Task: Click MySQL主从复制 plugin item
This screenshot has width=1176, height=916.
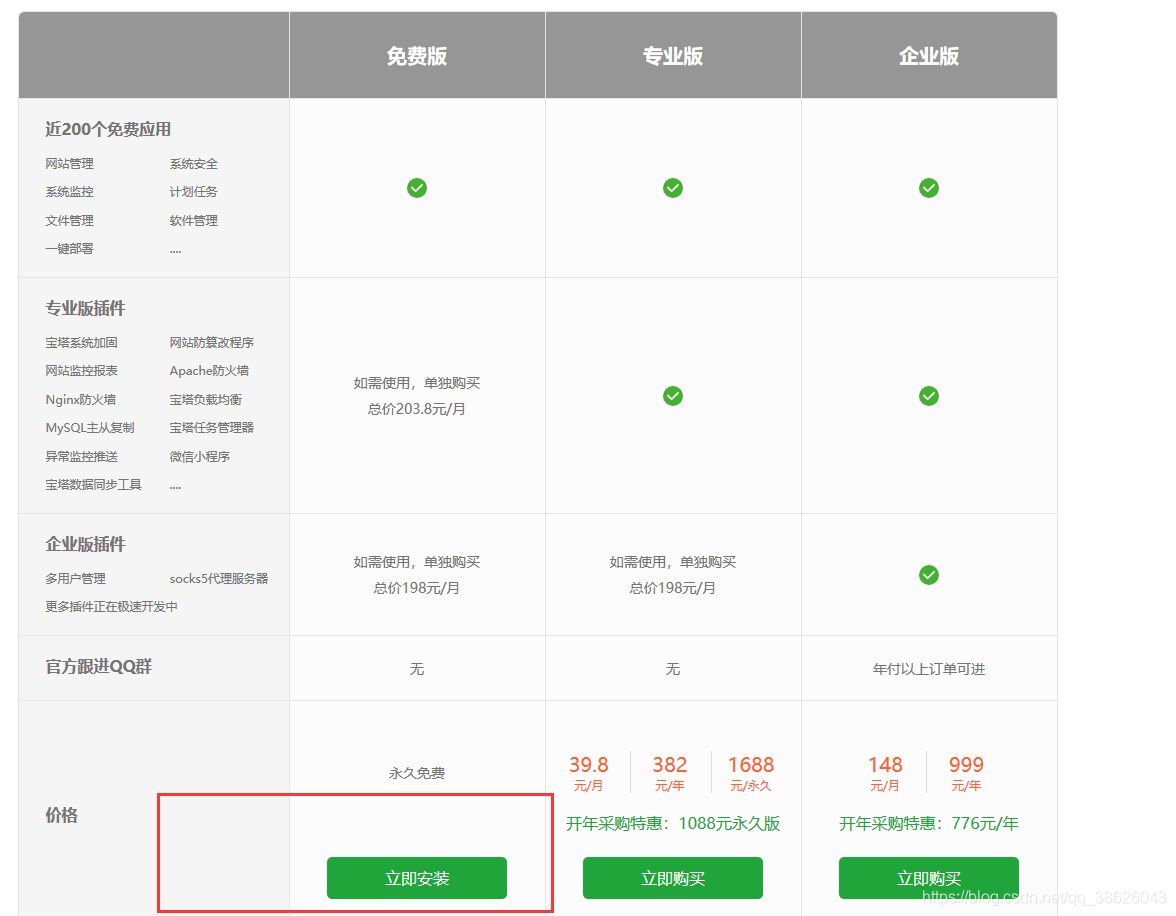Action: coord(90,428)
